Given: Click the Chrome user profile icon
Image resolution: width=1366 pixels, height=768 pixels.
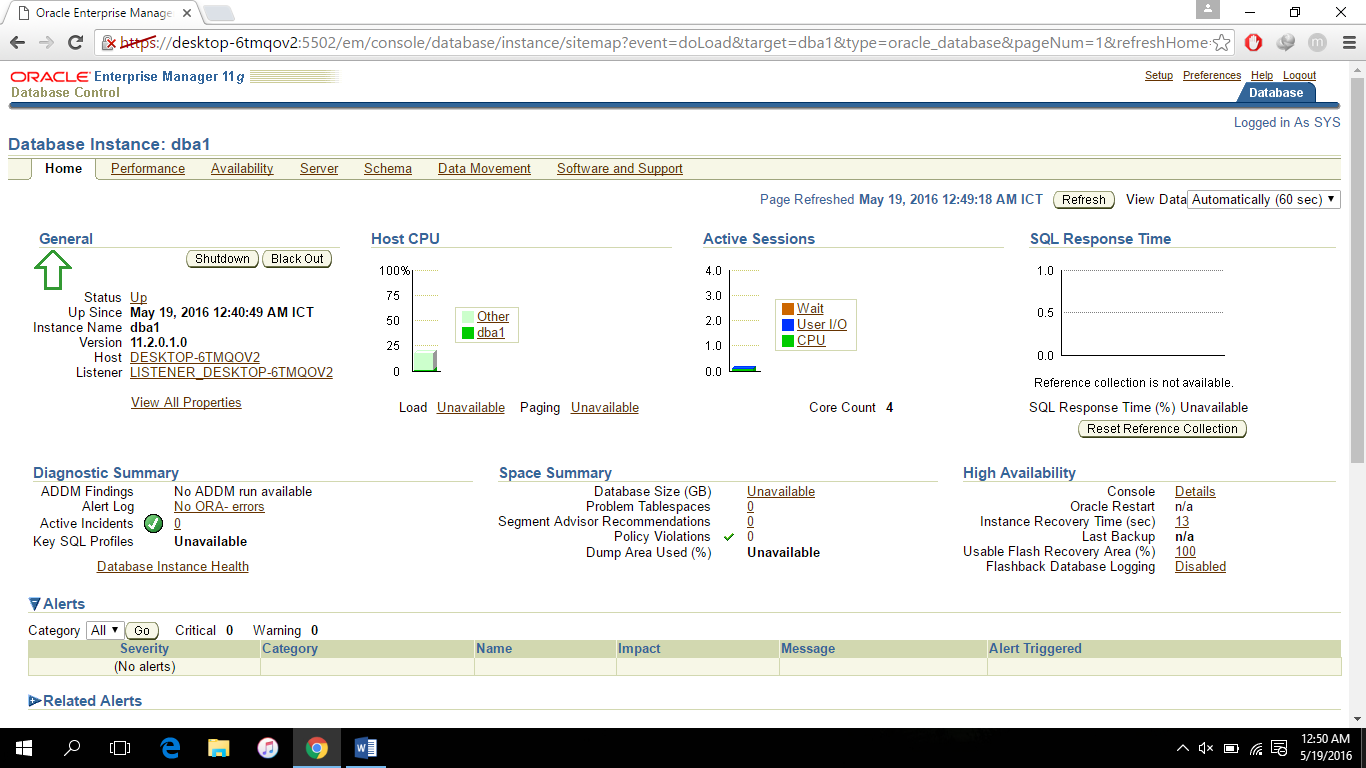Looking at the screenshot, I should click(1208, 9).
